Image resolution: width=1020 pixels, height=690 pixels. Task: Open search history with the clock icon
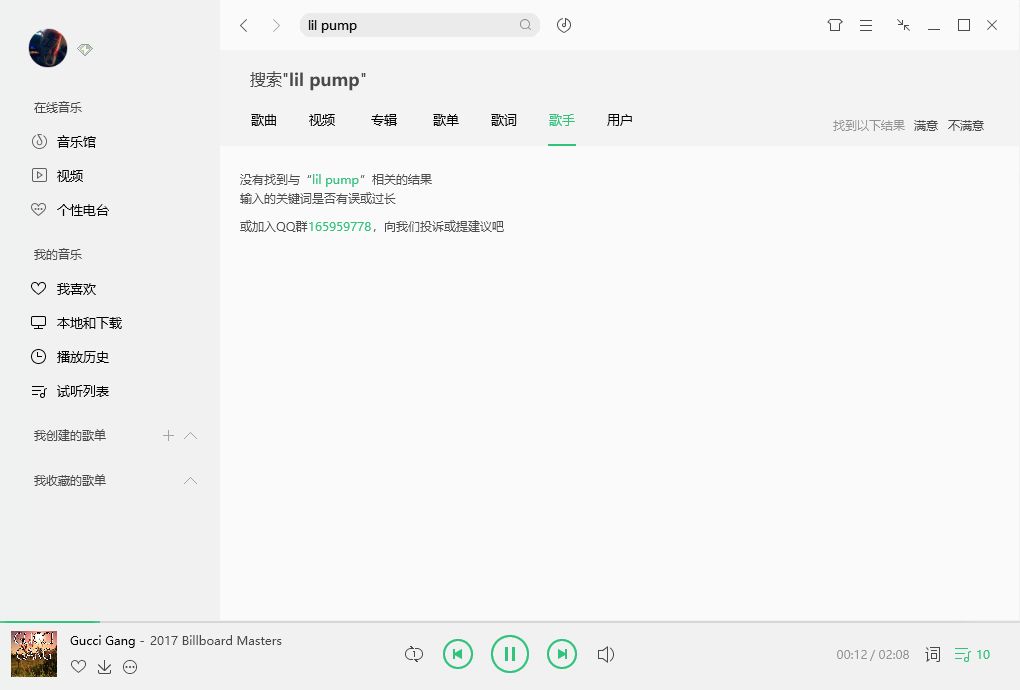tap(563, 25)
